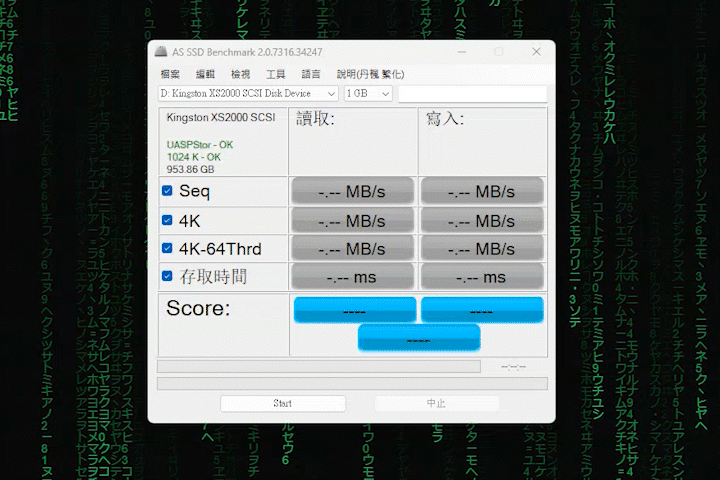Close the AS SSD Benchmark window
This screenshot has height=480, width=720.
(536, 52)
